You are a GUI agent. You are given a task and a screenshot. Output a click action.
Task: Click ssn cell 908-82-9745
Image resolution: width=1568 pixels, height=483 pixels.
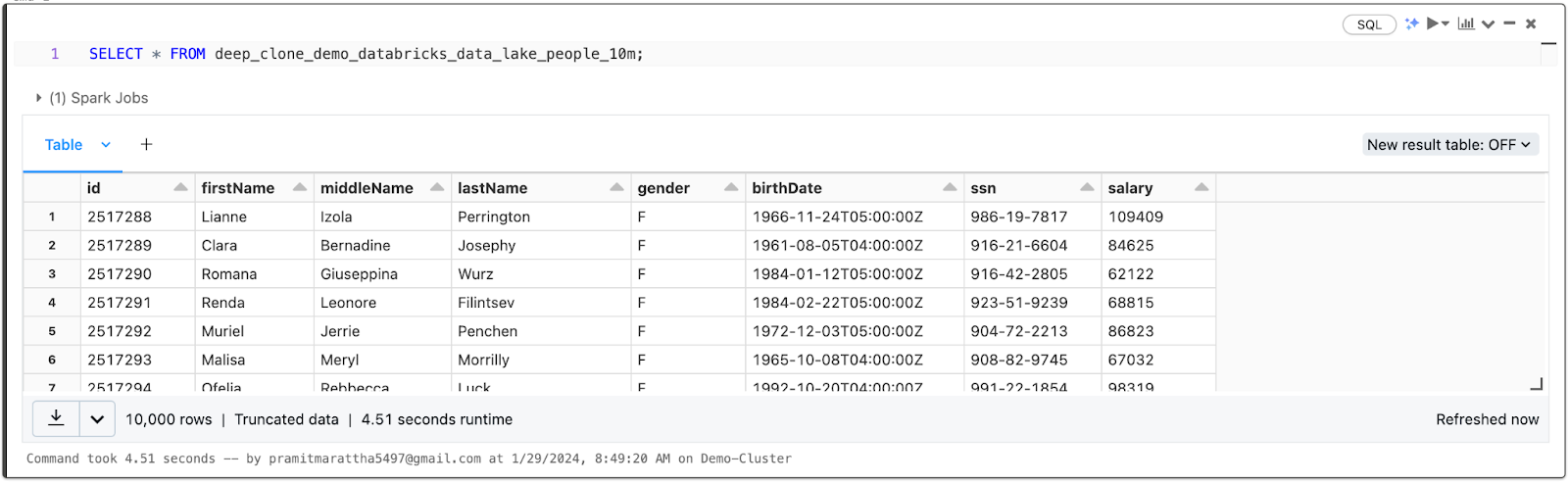pos(1033,360)
